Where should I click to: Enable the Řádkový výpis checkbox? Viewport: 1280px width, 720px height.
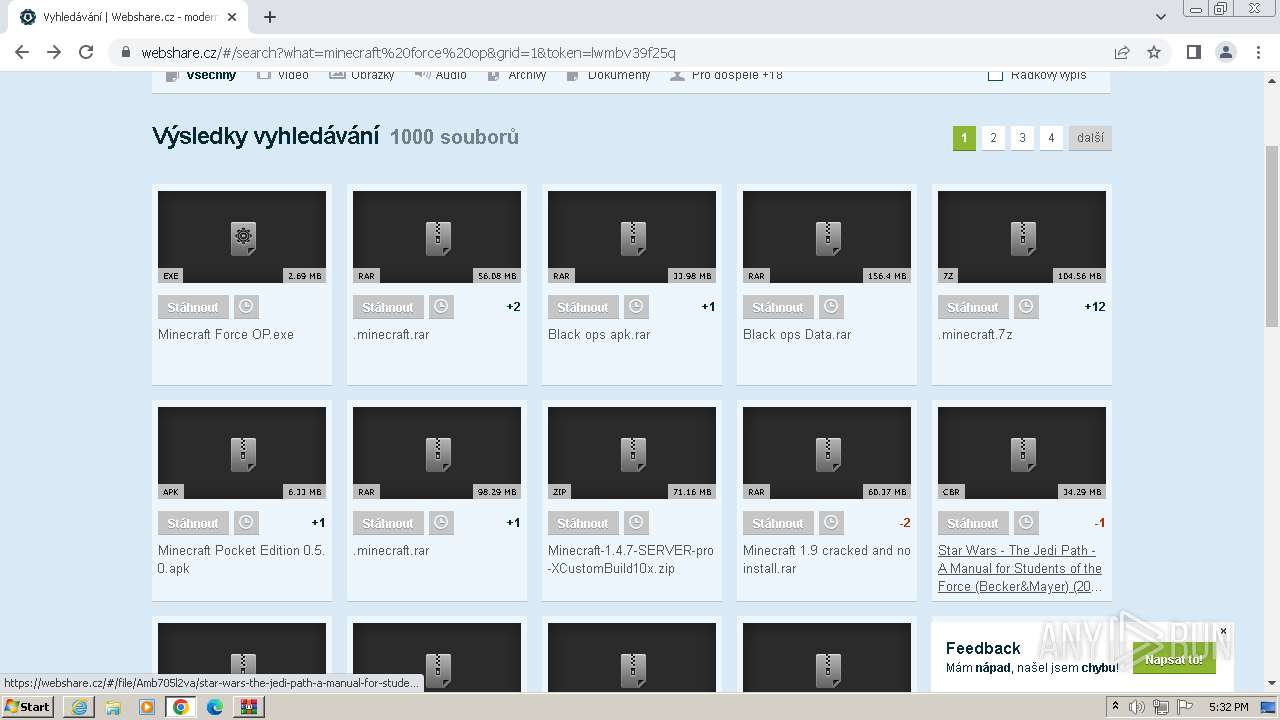[995, 75]
